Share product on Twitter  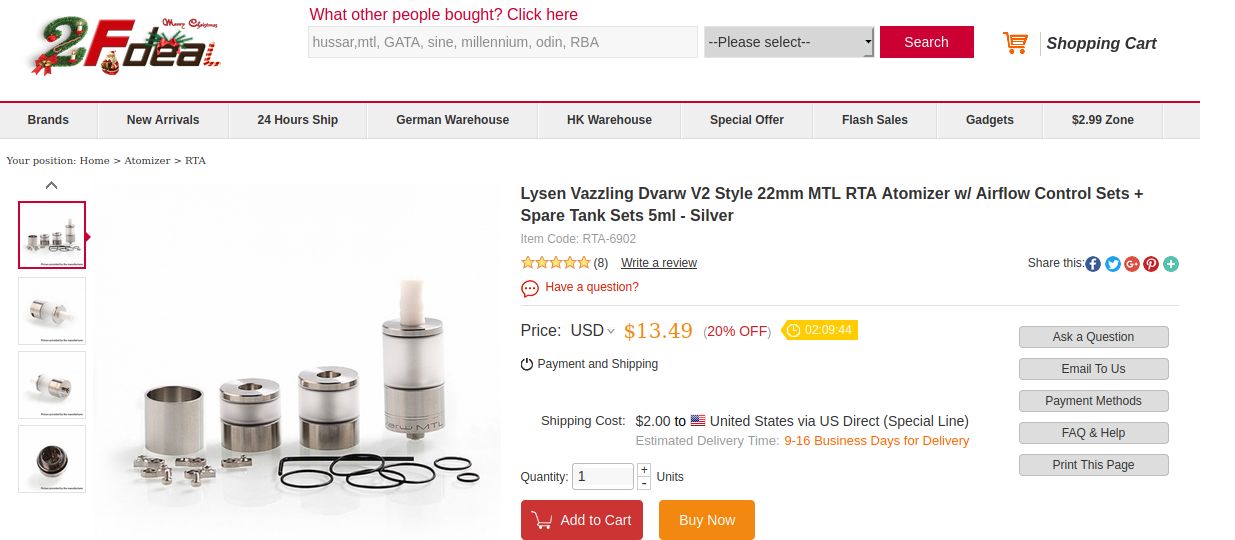coord(1112,264)
